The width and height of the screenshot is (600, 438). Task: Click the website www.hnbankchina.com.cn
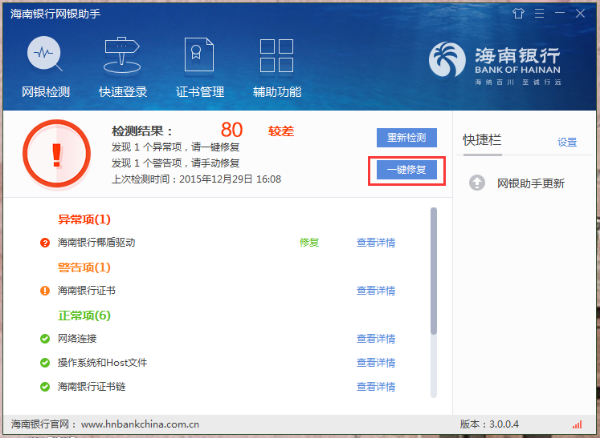tap(140, 424)
